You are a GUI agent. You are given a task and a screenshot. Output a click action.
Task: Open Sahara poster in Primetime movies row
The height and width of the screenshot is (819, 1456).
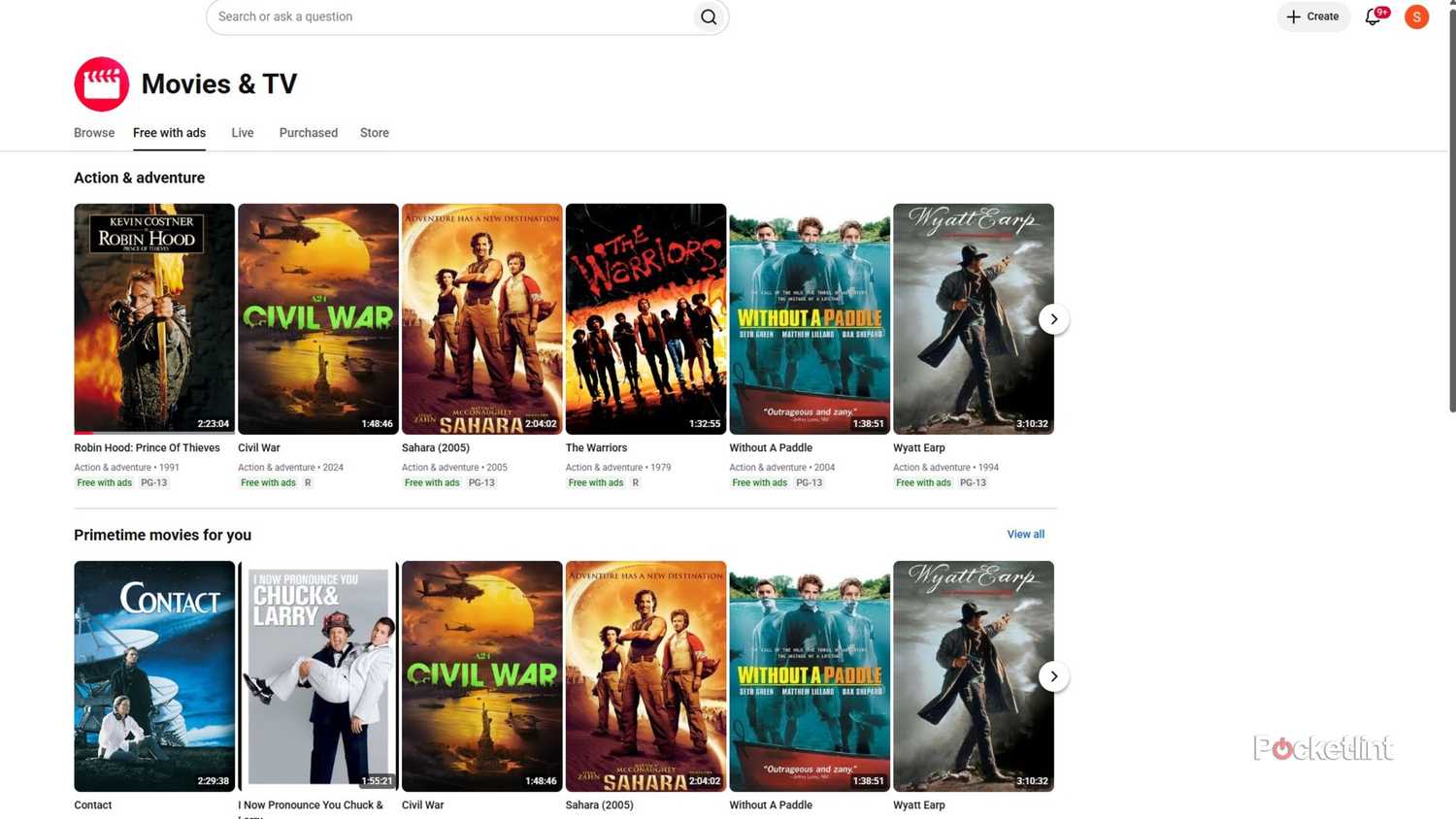(645, 676)
